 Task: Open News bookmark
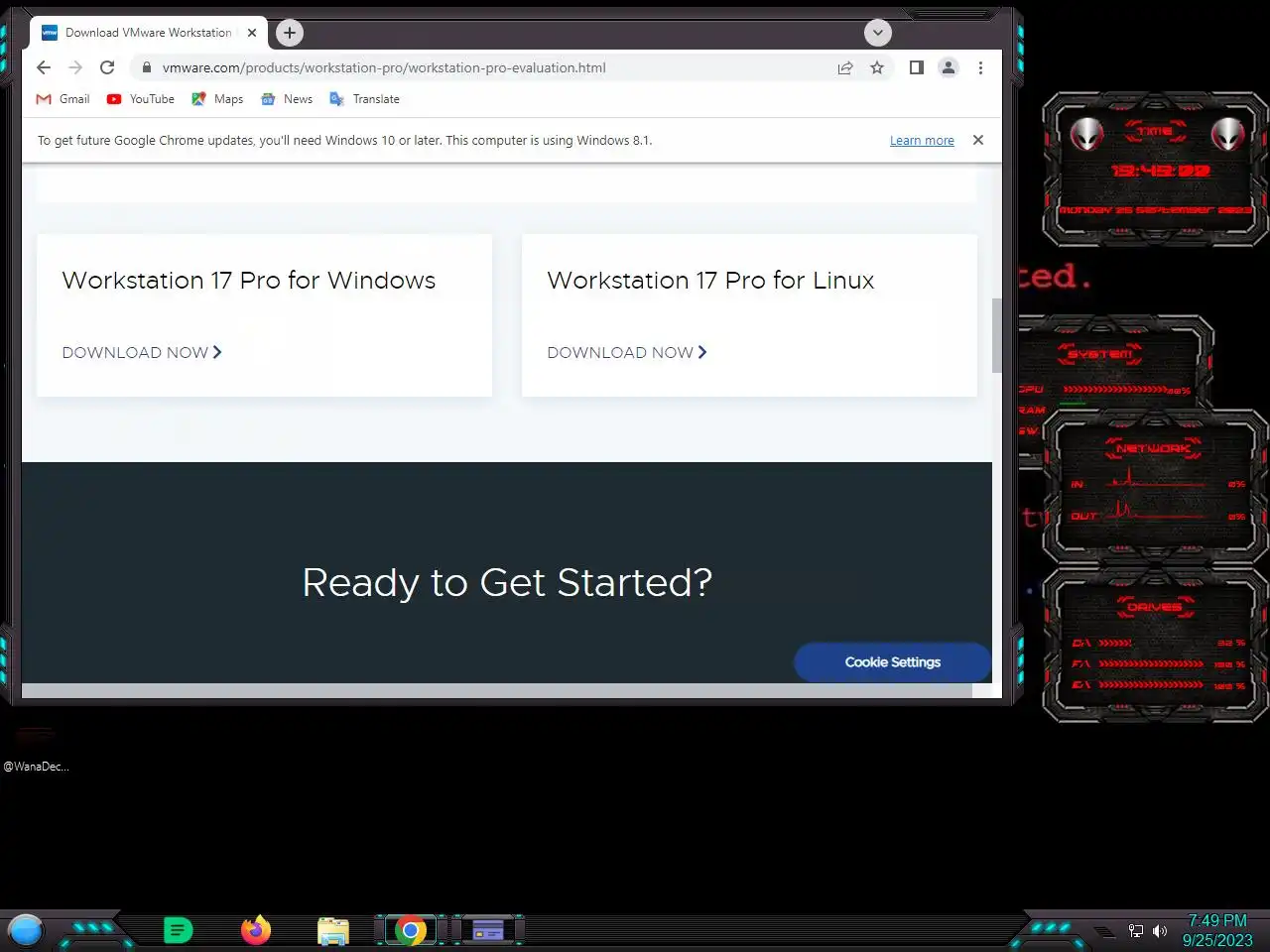[287, 99]
